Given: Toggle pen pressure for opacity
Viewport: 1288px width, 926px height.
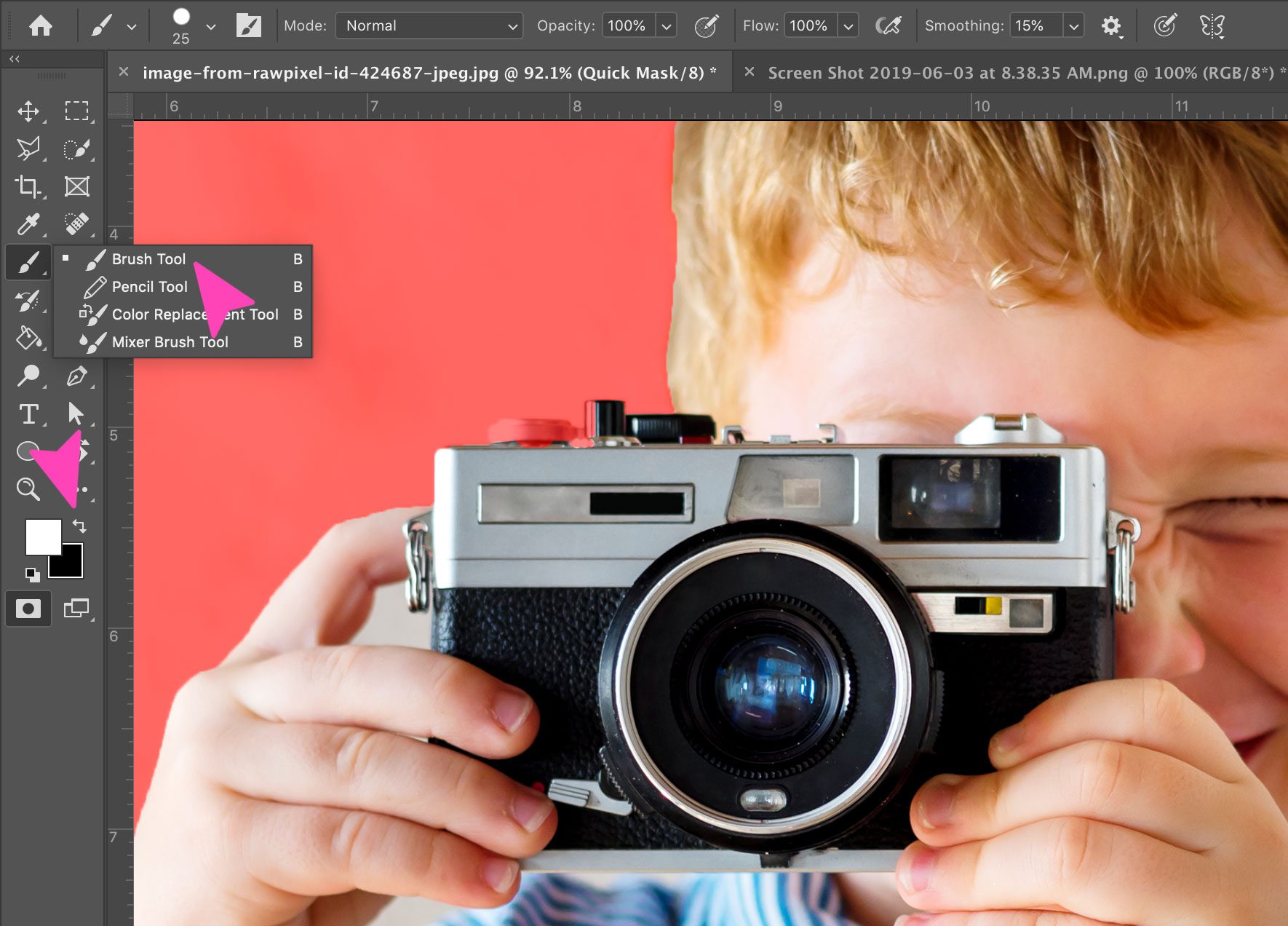Looking at the screenshot, I should (706, 25).
